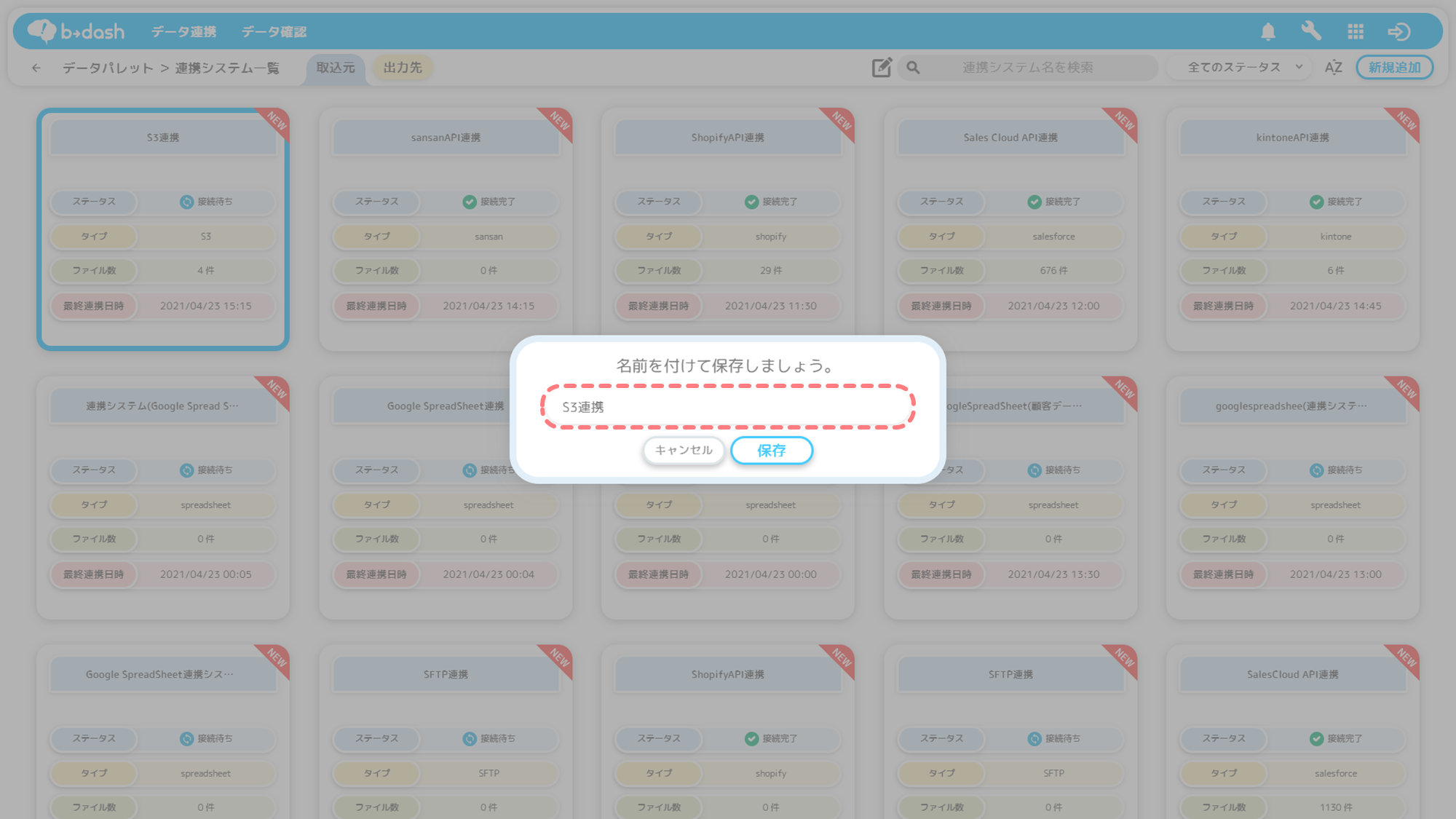Image resolution: width=1456 pixels, height=819 pixels.
Task: Click 1130 件 file count
Action: [x=1336, y=807]
